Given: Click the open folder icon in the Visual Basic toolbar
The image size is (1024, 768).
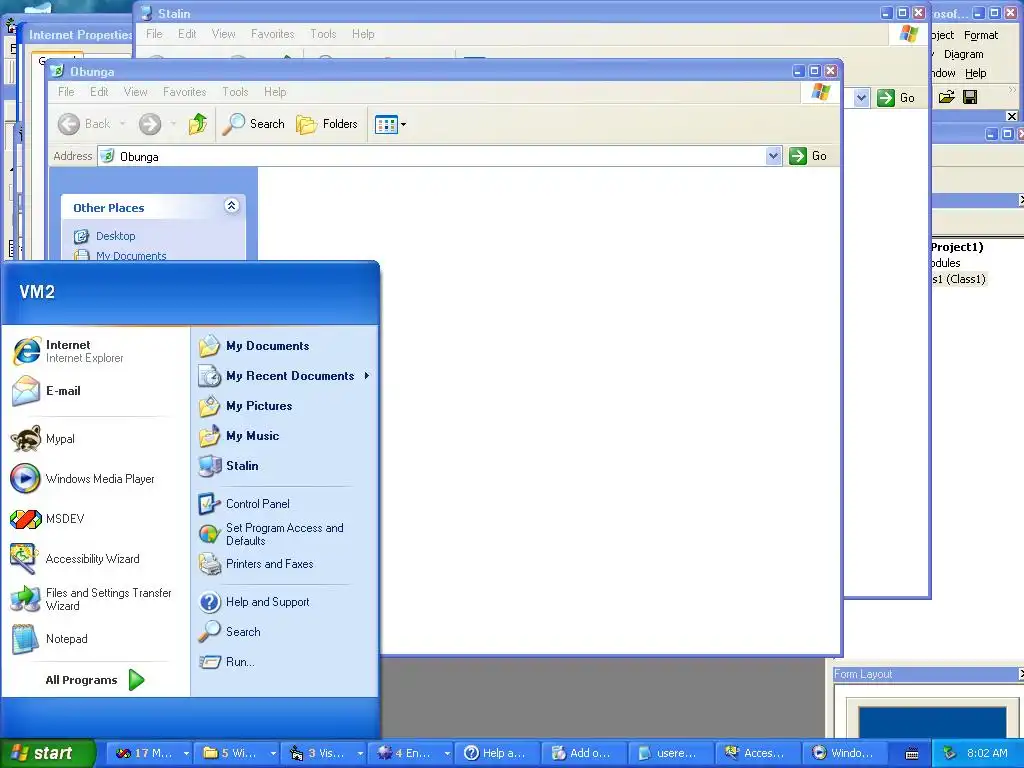Looking at the screenshot, I should [x=947, y=97].
